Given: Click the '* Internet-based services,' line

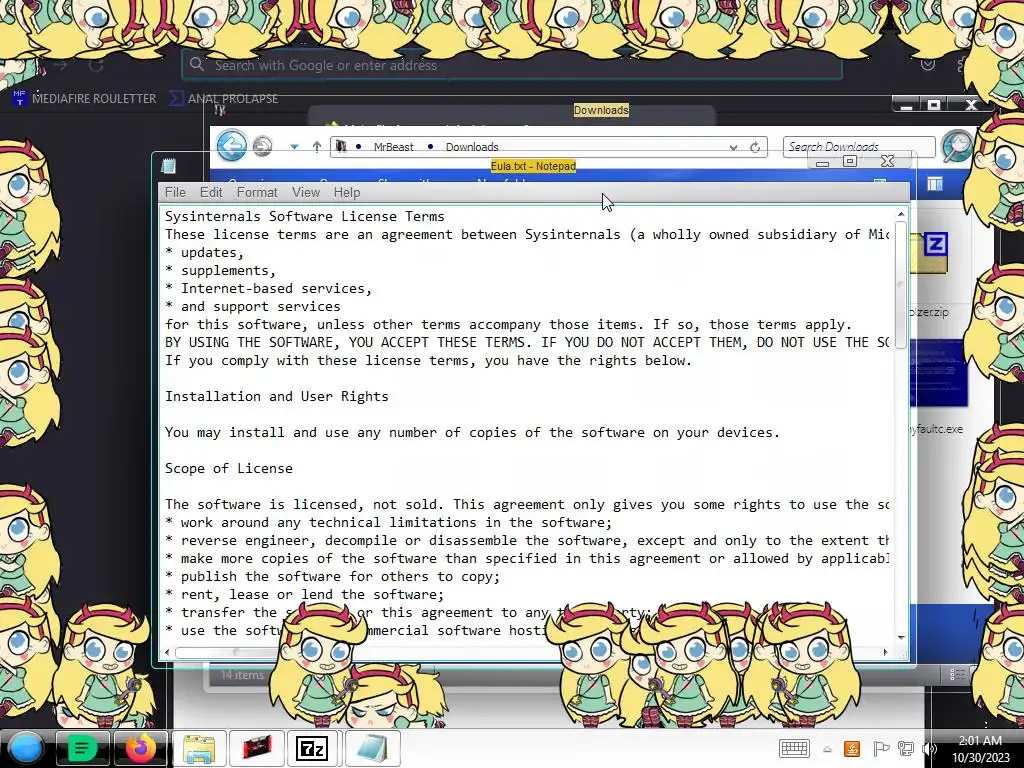Looking at the screenshot, I should coord(268,288).
